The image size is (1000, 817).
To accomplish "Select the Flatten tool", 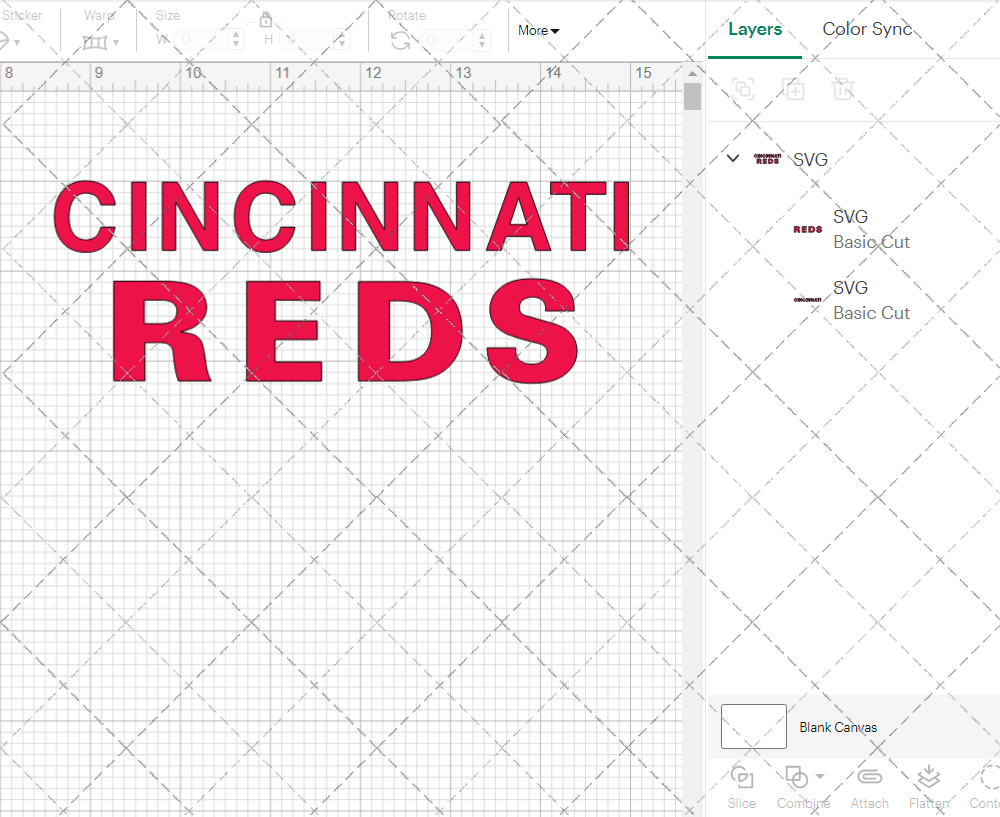I will pyautogui.click(x=928, y=776).
